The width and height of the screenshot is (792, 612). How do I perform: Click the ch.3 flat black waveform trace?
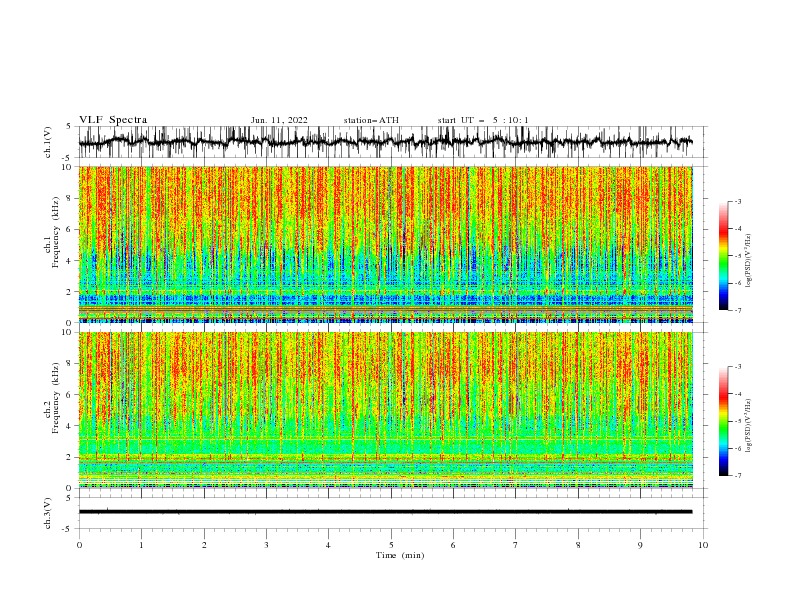tap(385, 512)
